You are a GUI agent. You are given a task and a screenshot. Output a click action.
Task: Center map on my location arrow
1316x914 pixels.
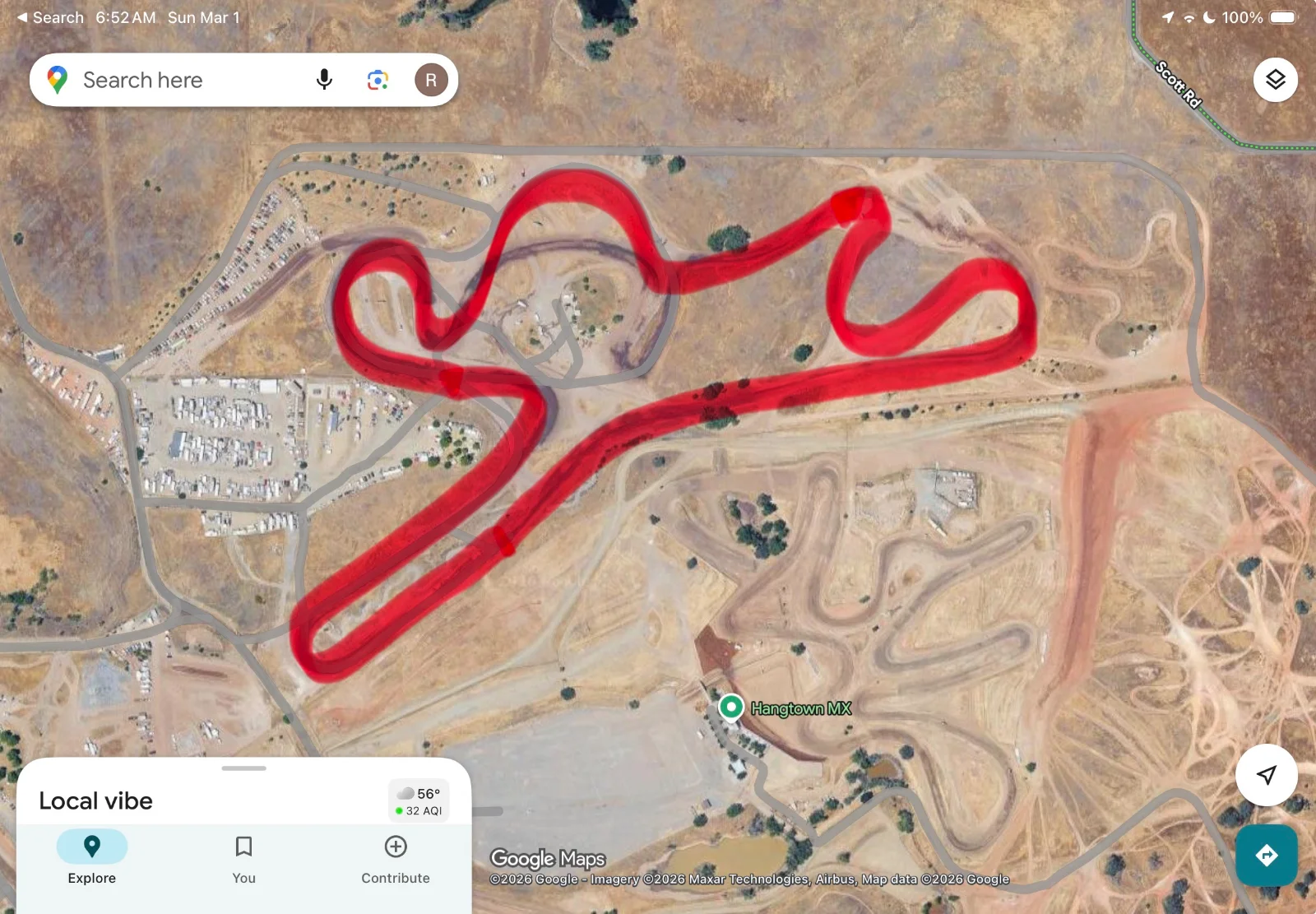(x=1267, y=775)
